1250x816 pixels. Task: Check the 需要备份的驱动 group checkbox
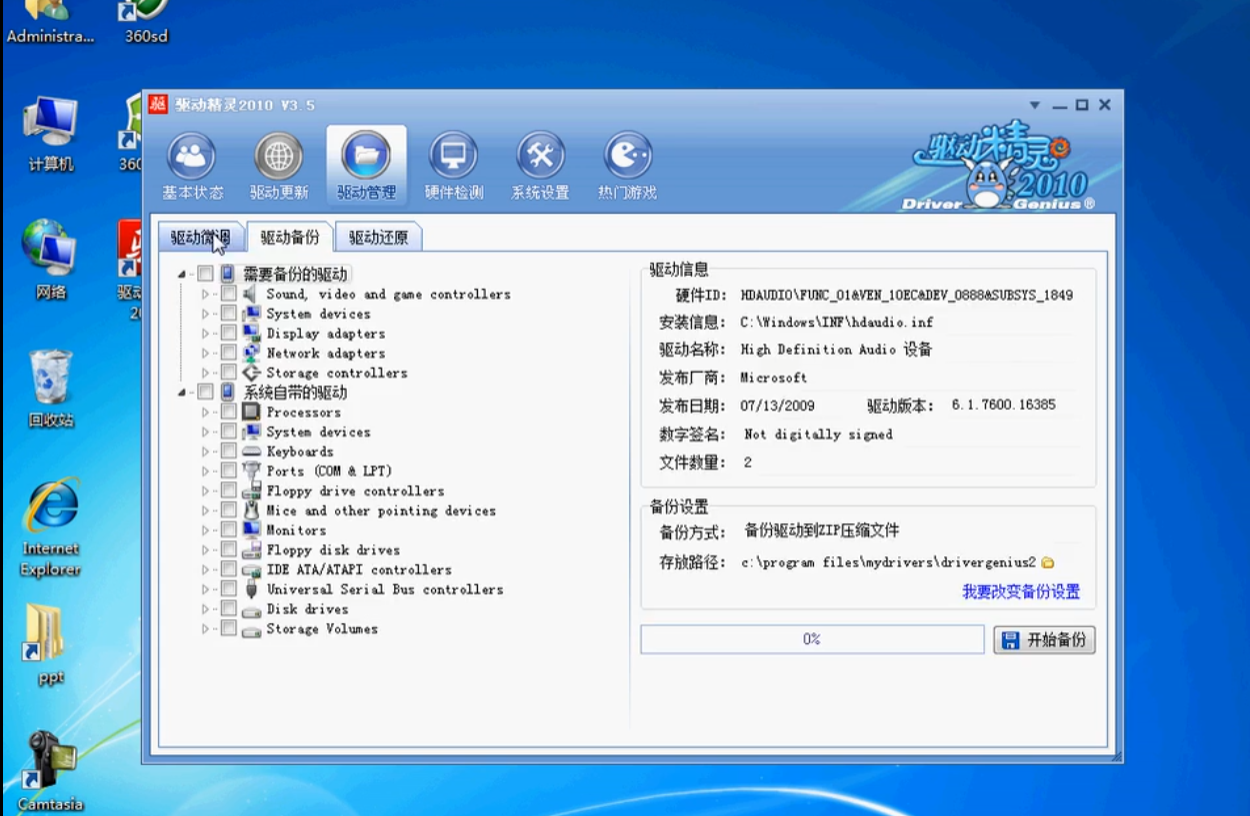[x=205, y=274]
